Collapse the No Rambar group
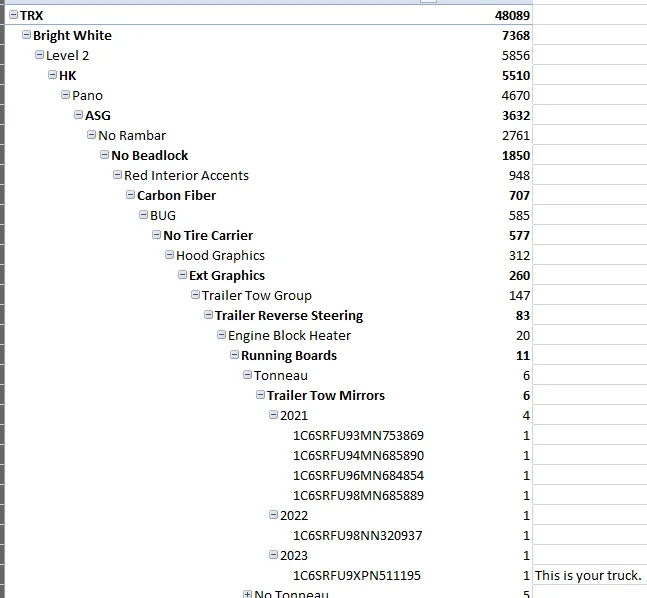This screenshot has width=647, height=598. 92,135
